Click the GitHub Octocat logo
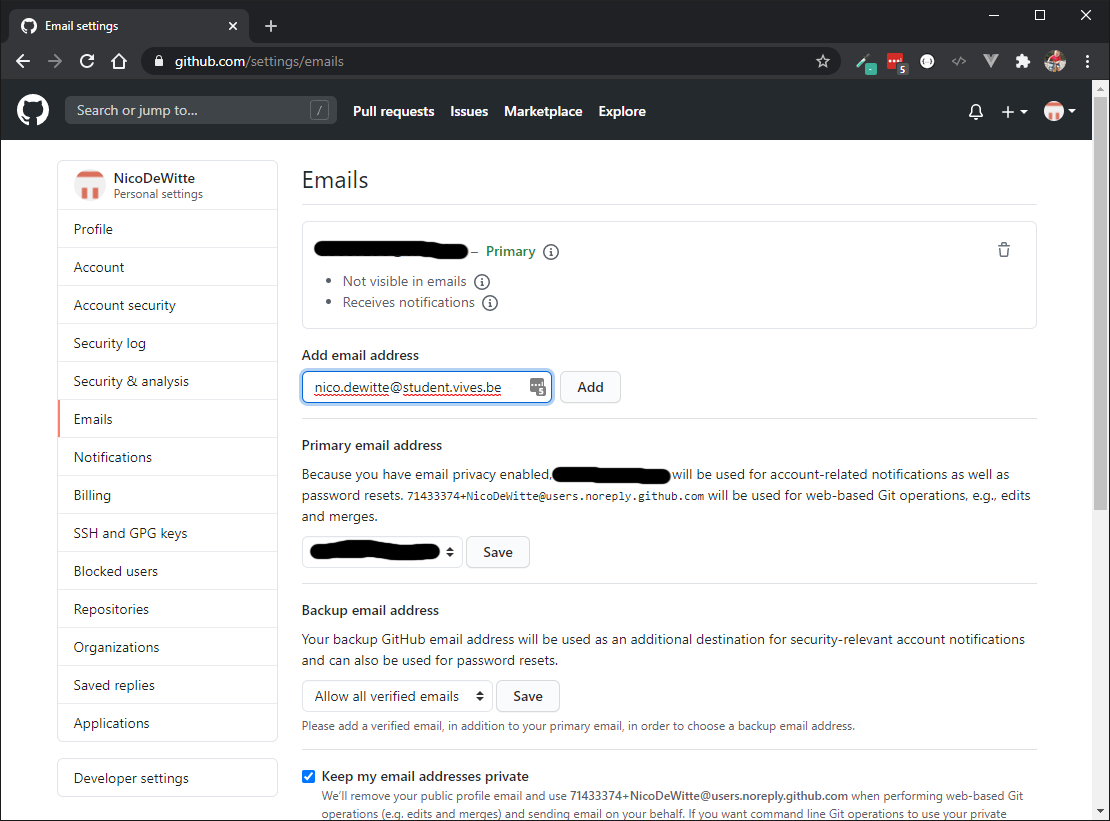Viewport: 1110px width, 821px height. click(x=33, y=110)
